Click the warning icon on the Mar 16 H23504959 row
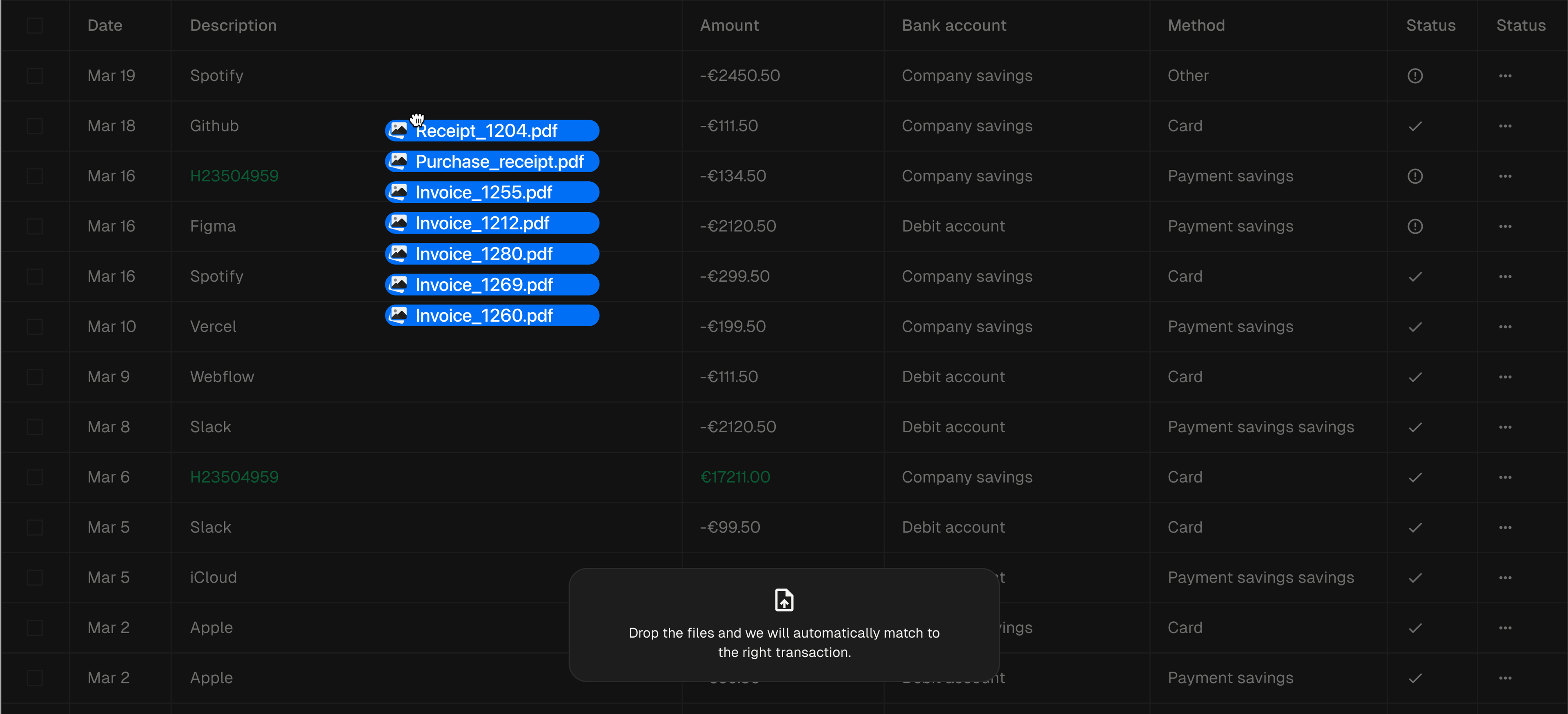This screenshot has height=714, width=1568. point(1414,176)
